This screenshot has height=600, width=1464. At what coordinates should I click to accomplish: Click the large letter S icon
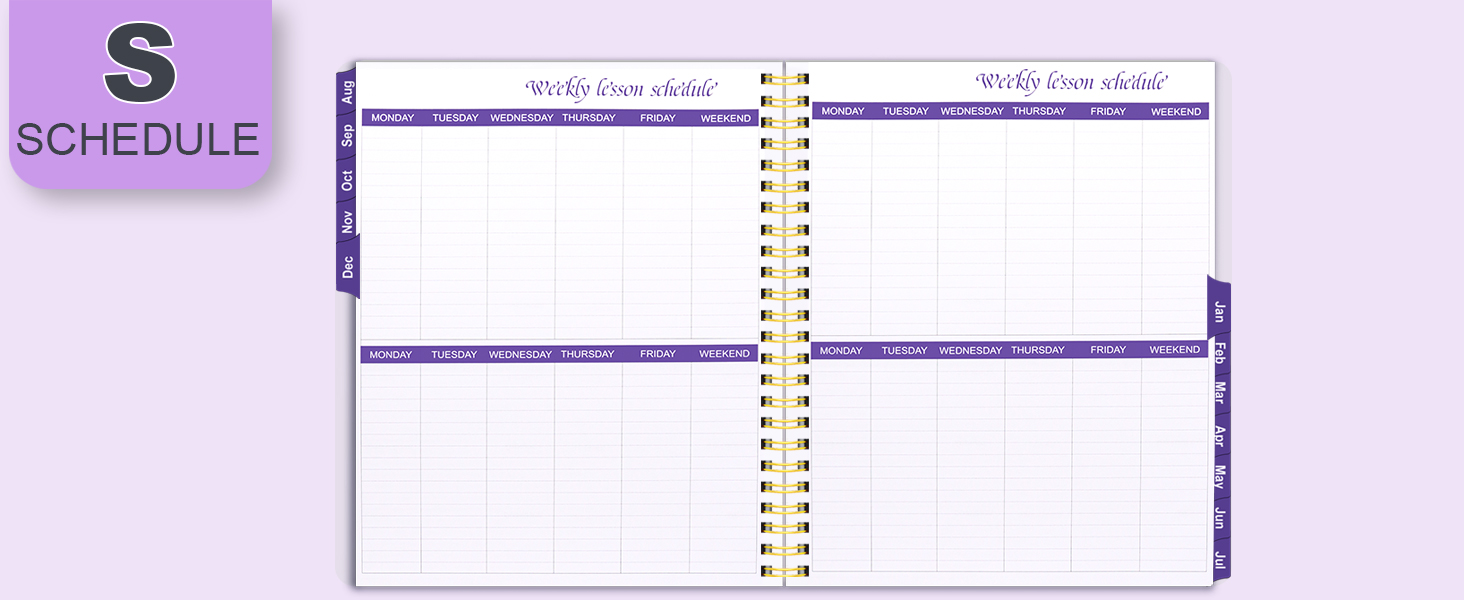[140, 62]
